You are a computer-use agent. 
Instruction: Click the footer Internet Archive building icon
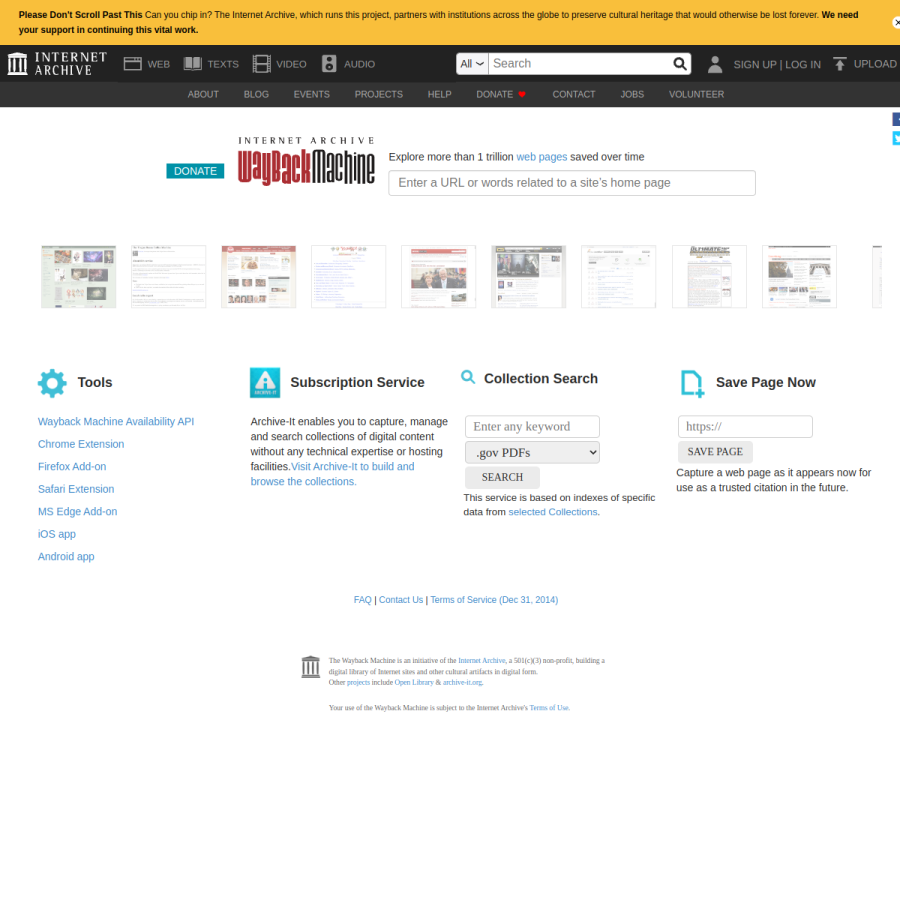pos(311,667)
